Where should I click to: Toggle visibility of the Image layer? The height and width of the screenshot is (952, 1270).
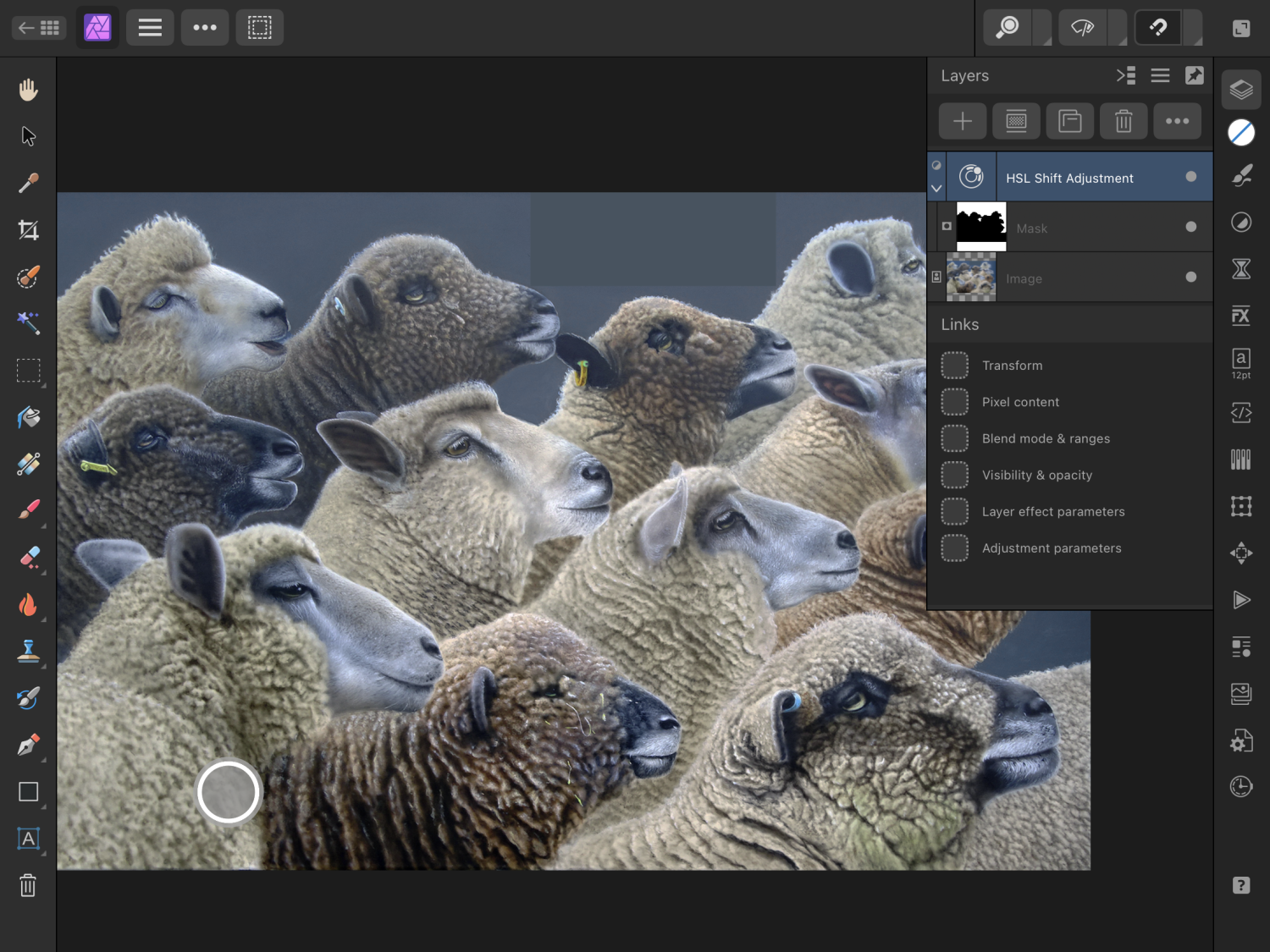tap(1191, 277)
